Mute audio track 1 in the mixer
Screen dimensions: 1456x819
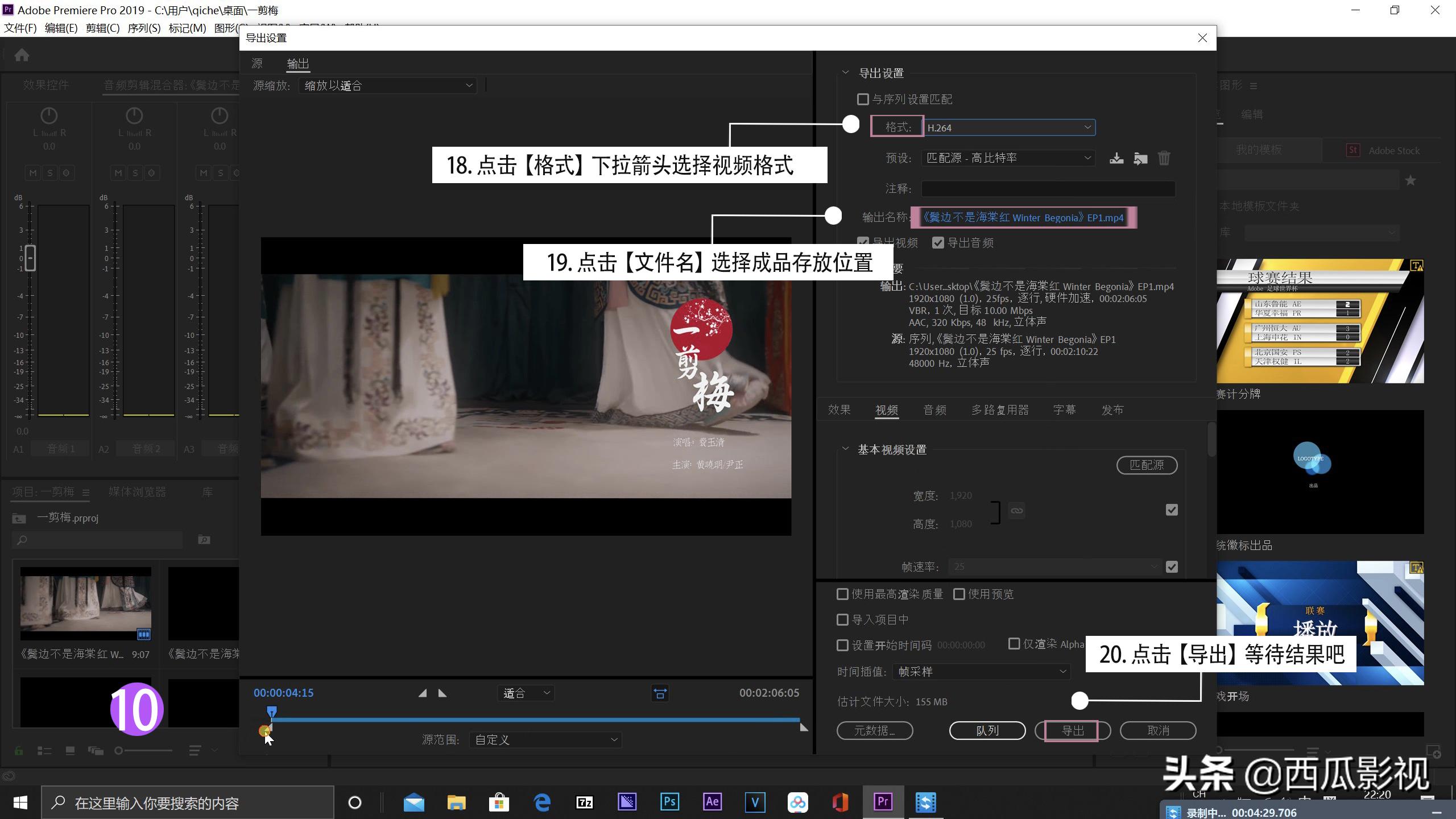click(x=32, y=173)
